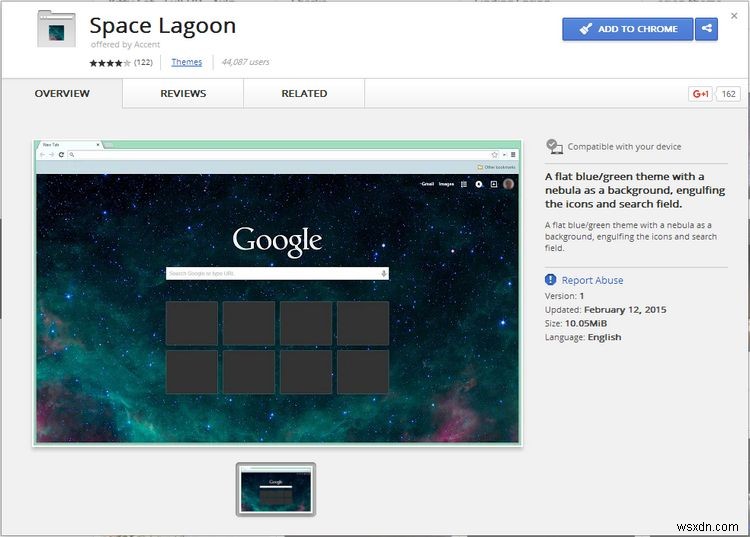Image resolution: width=750 pixels, height=537 pixels.
Task: Click the Space Lagoon theme icon
Action: pyautogui.click(x=56, y=30)
